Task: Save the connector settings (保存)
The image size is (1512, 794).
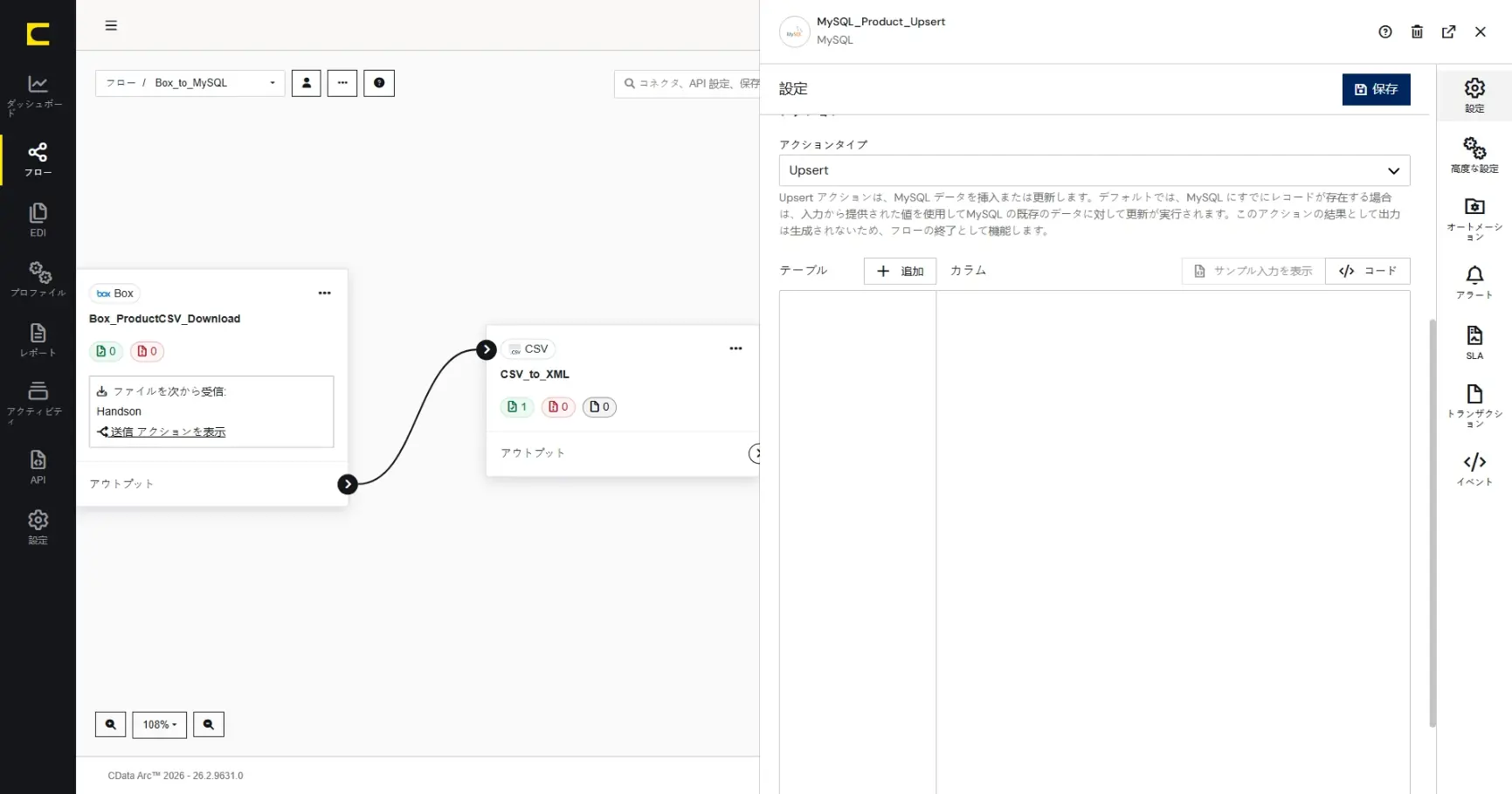Action: (1376, 89)
